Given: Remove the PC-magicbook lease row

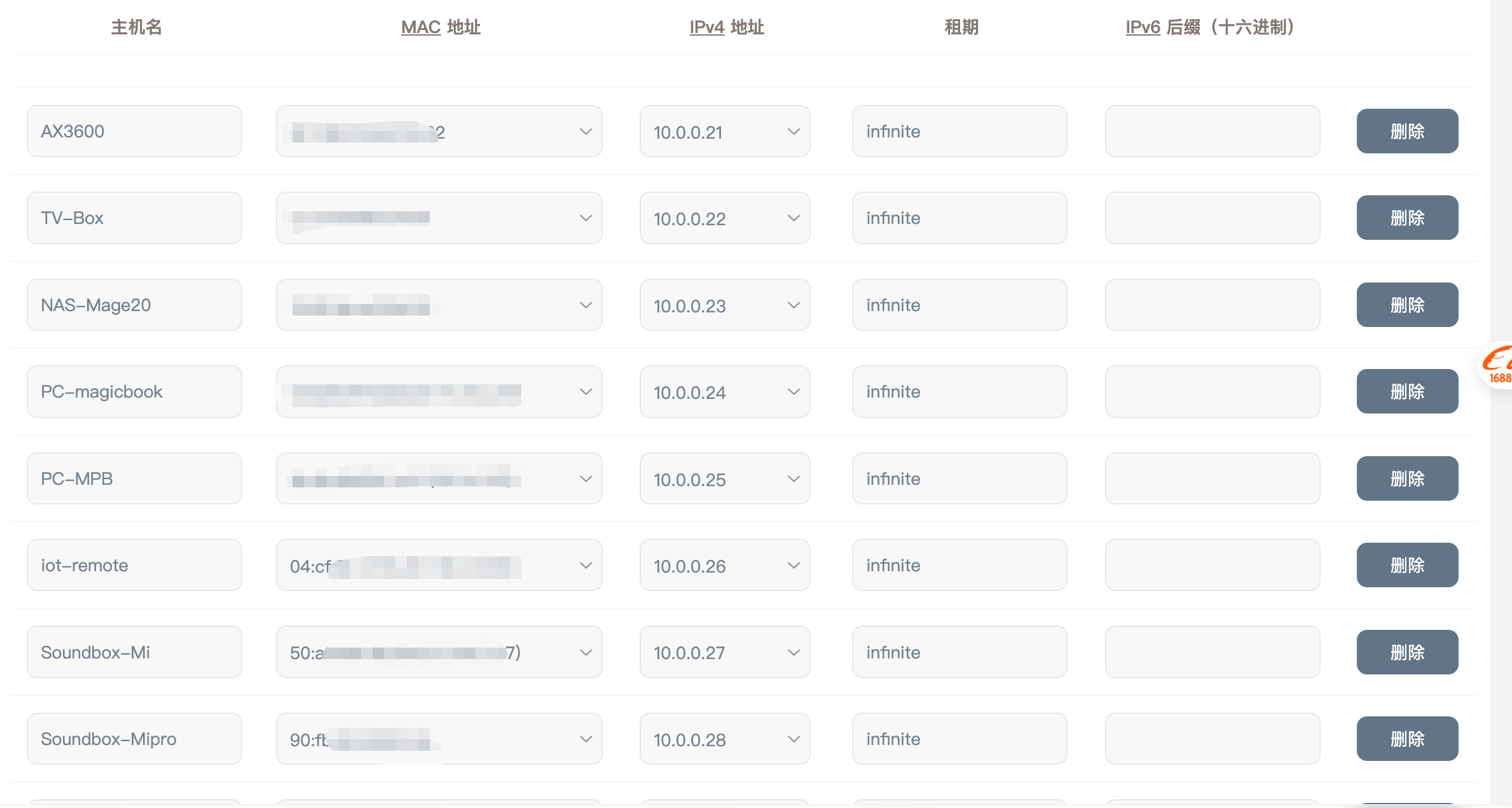Looking at the screenshot, I should [x=1407, y=392].
